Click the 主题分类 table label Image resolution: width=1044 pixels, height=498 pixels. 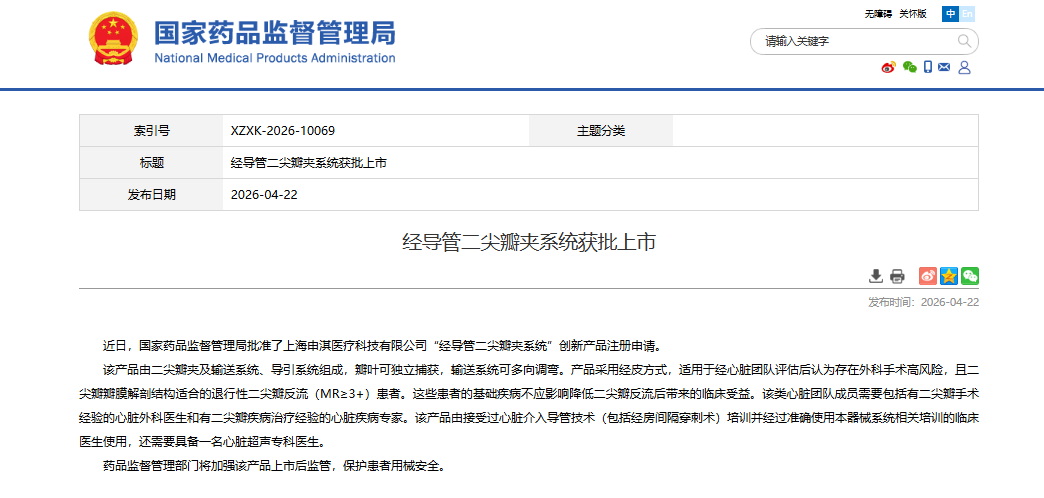(601, 131)
